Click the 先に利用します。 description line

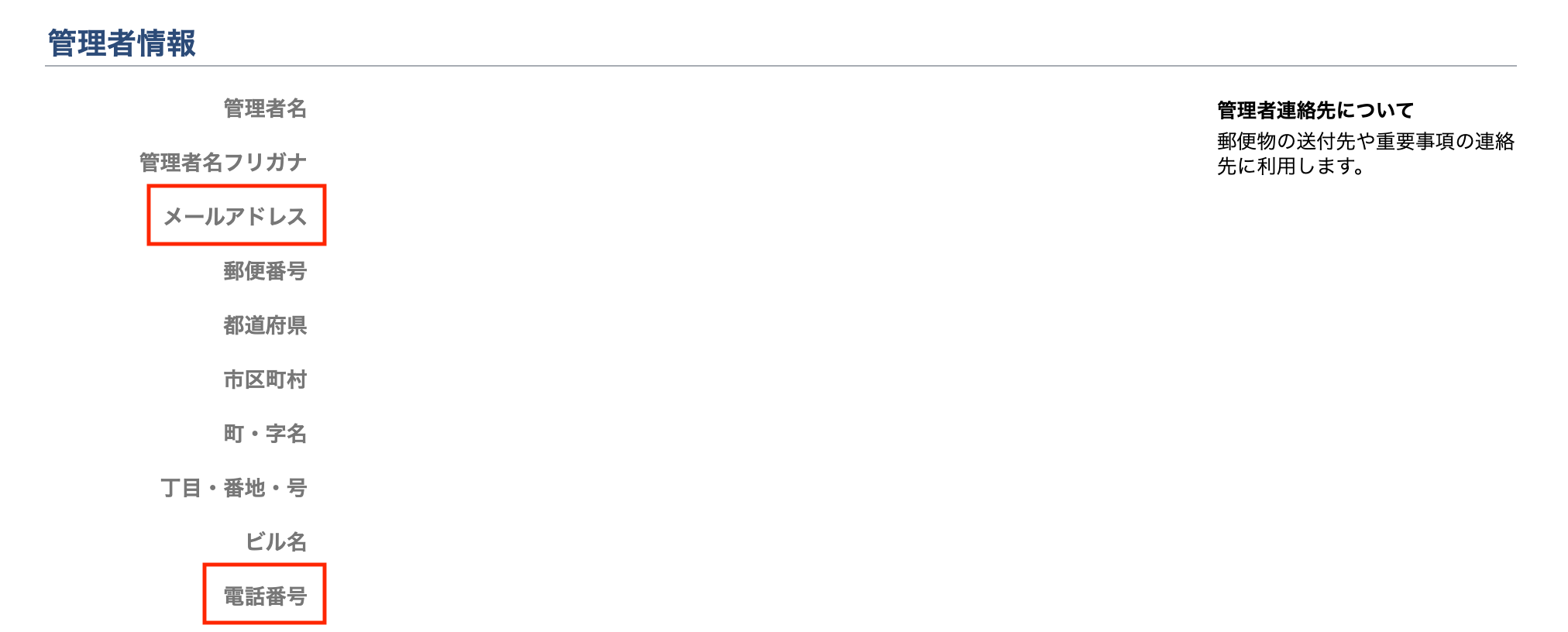click(x=1291, y=167)
